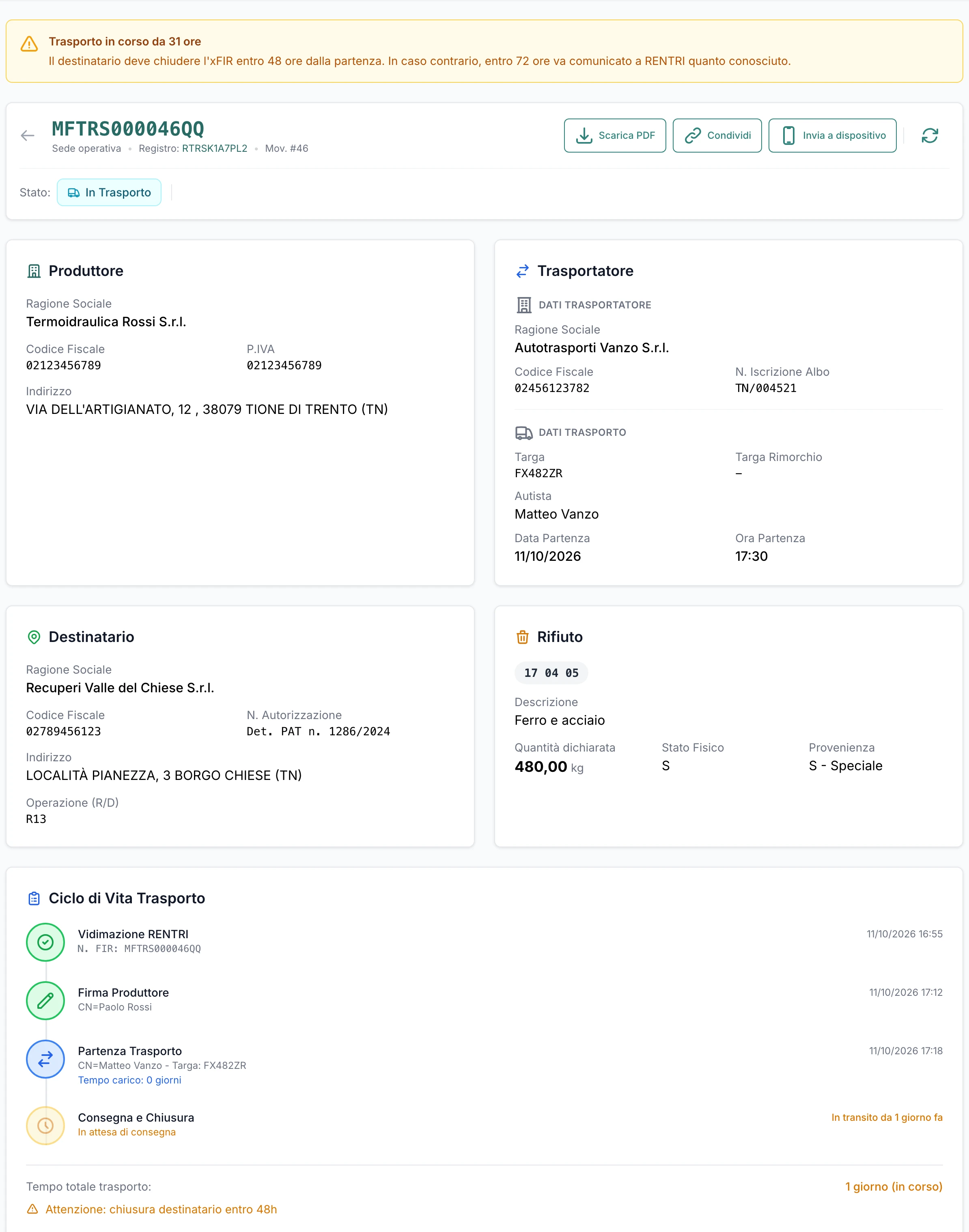This screenshot has width=969, height=1232.
Task: Click the warning triangle icon in the yellow banner
Action: pyautogui.click(x=29, y=44)
